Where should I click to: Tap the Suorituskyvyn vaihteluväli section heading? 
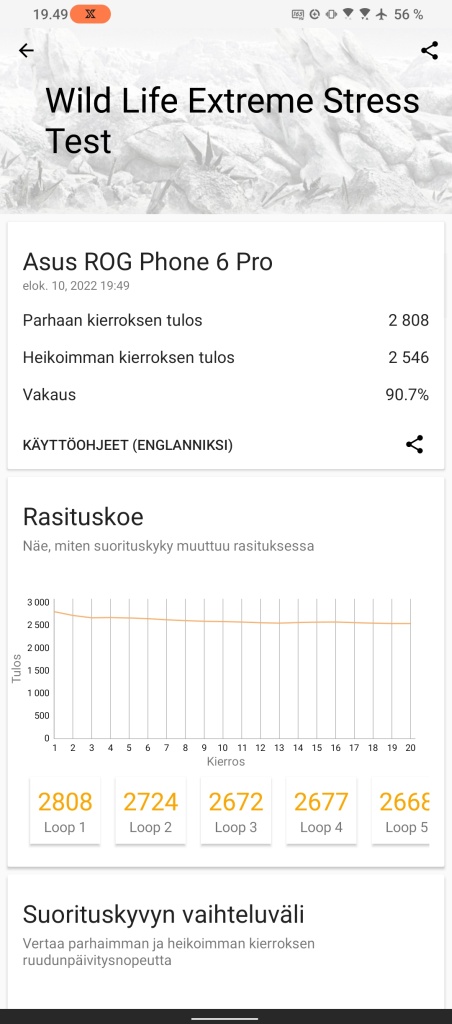tap(163, 915)
